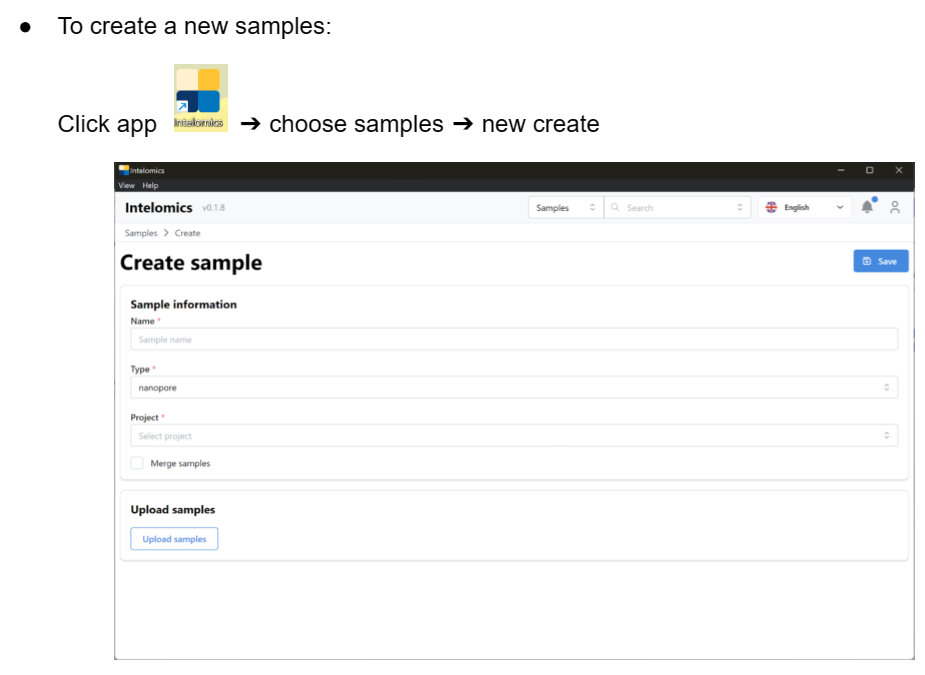
Task: Click the Intelomics logo in the header
Action: 158,208
